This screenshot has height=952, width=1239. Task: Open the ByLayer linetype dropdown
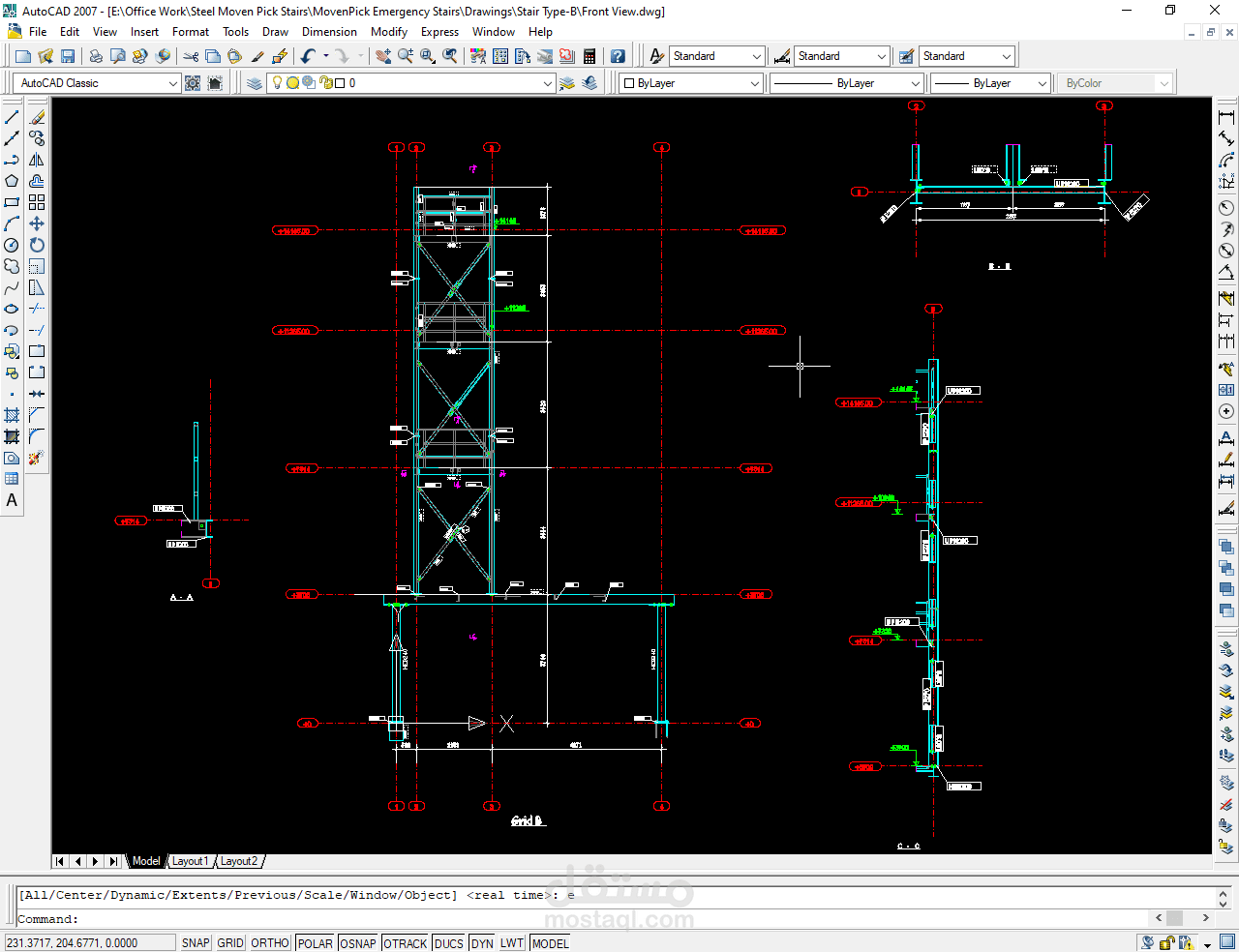point(916,83)
